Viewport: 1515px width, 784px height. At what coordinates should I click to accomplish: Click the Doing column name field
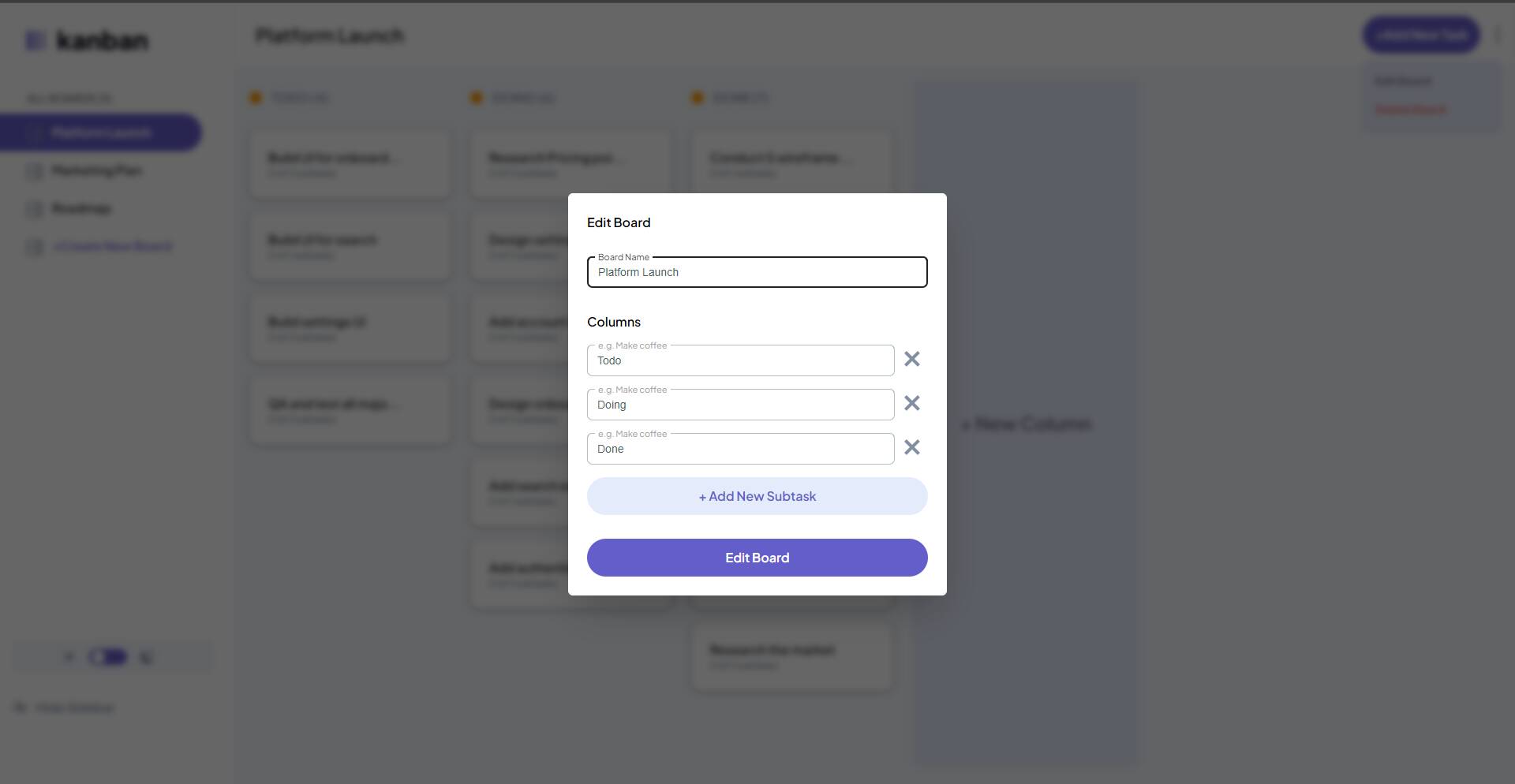pos(740,405)
